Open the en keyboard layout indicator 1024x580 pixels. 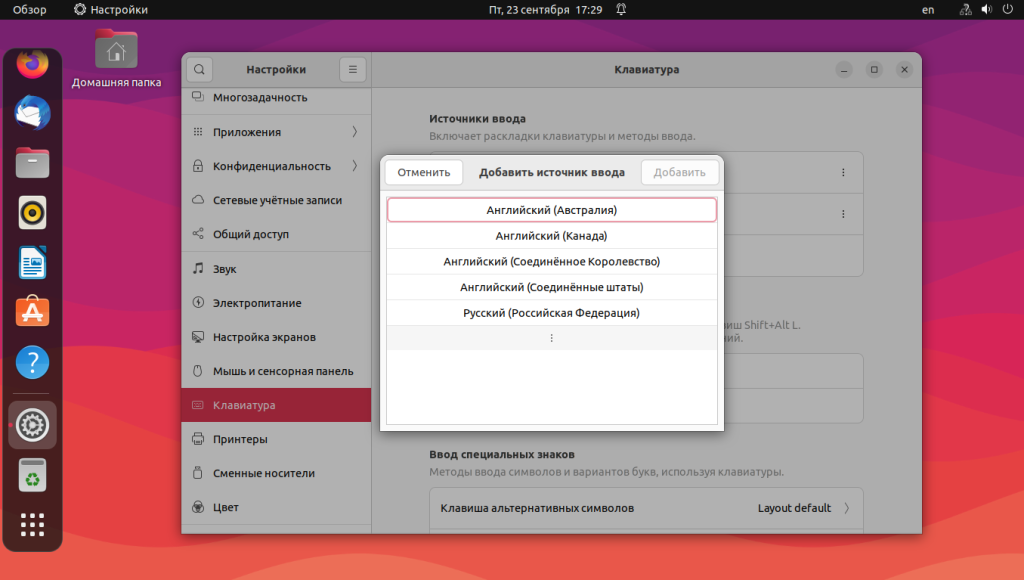927,10
